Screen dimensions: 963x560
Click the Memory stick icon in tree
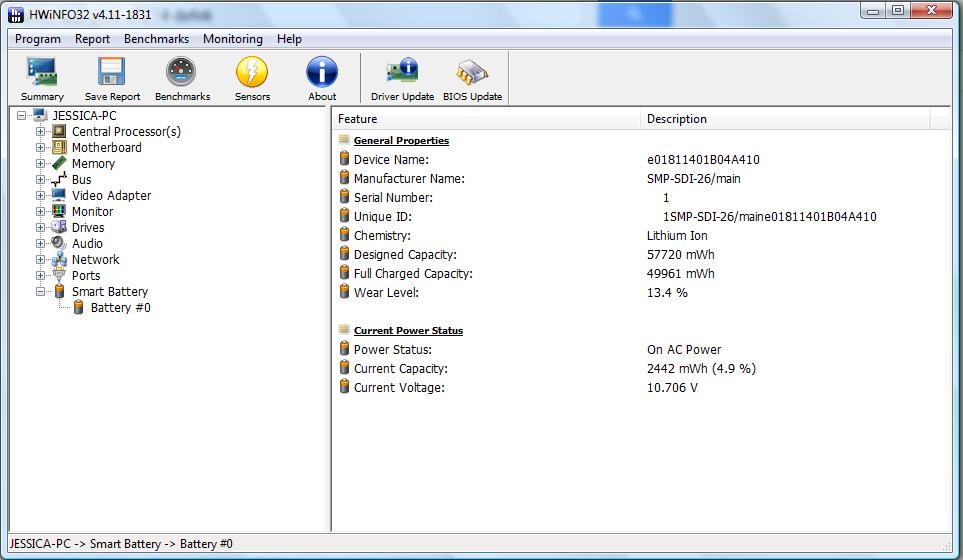(59, 163)
